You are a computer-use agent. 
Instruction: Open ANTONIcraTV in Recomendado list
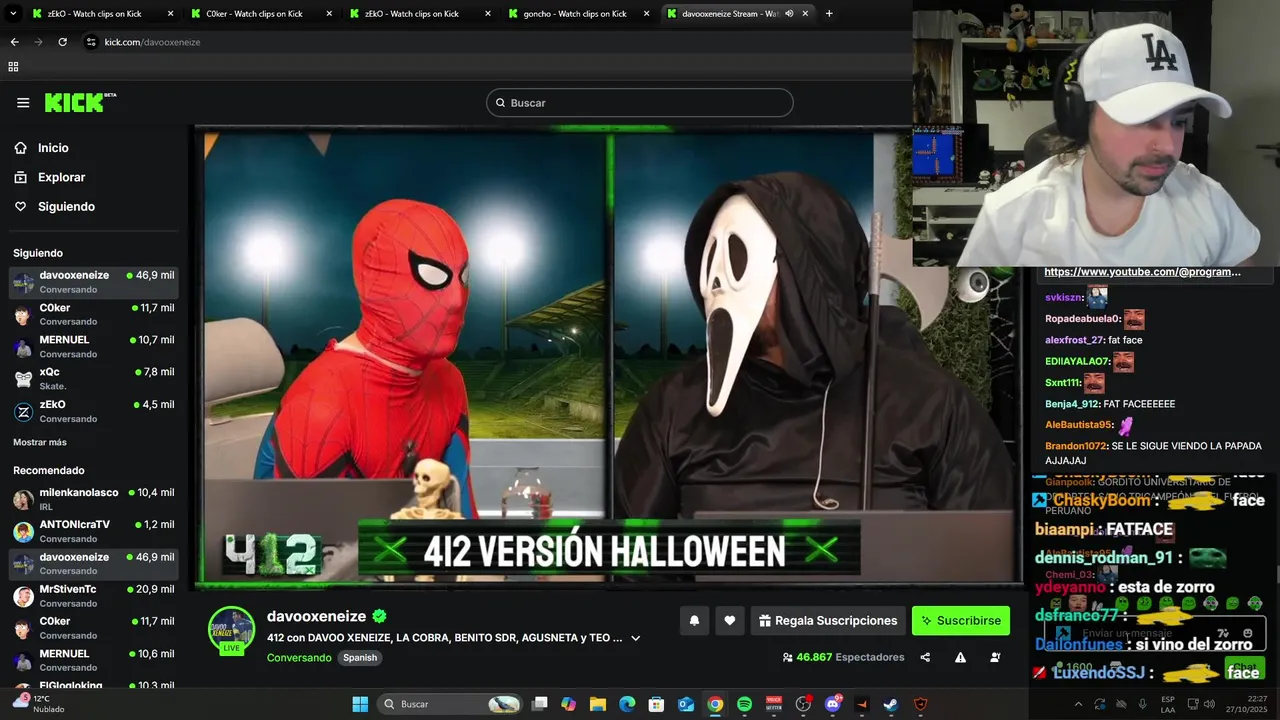pyautogui.click(x=94, y=531)
